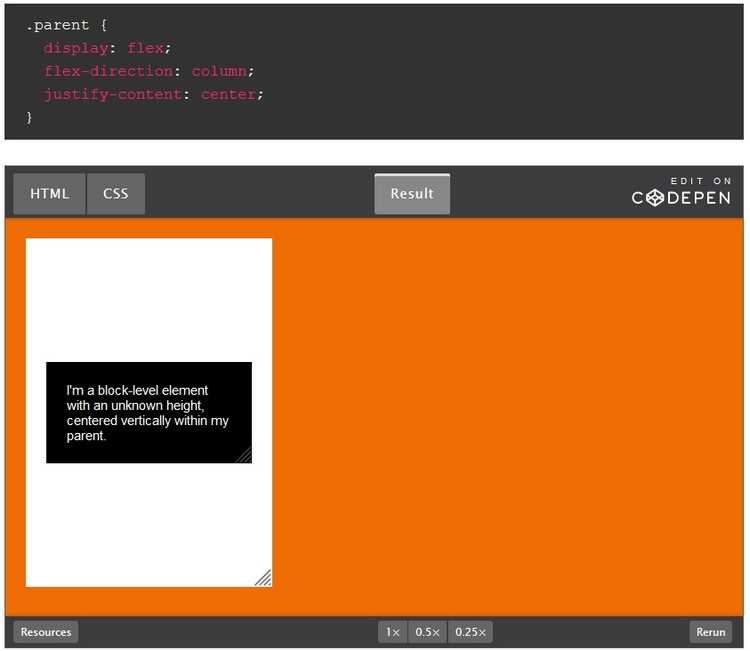Click the CodePen logo box icon
750x651 pixels.
(654, 198)
